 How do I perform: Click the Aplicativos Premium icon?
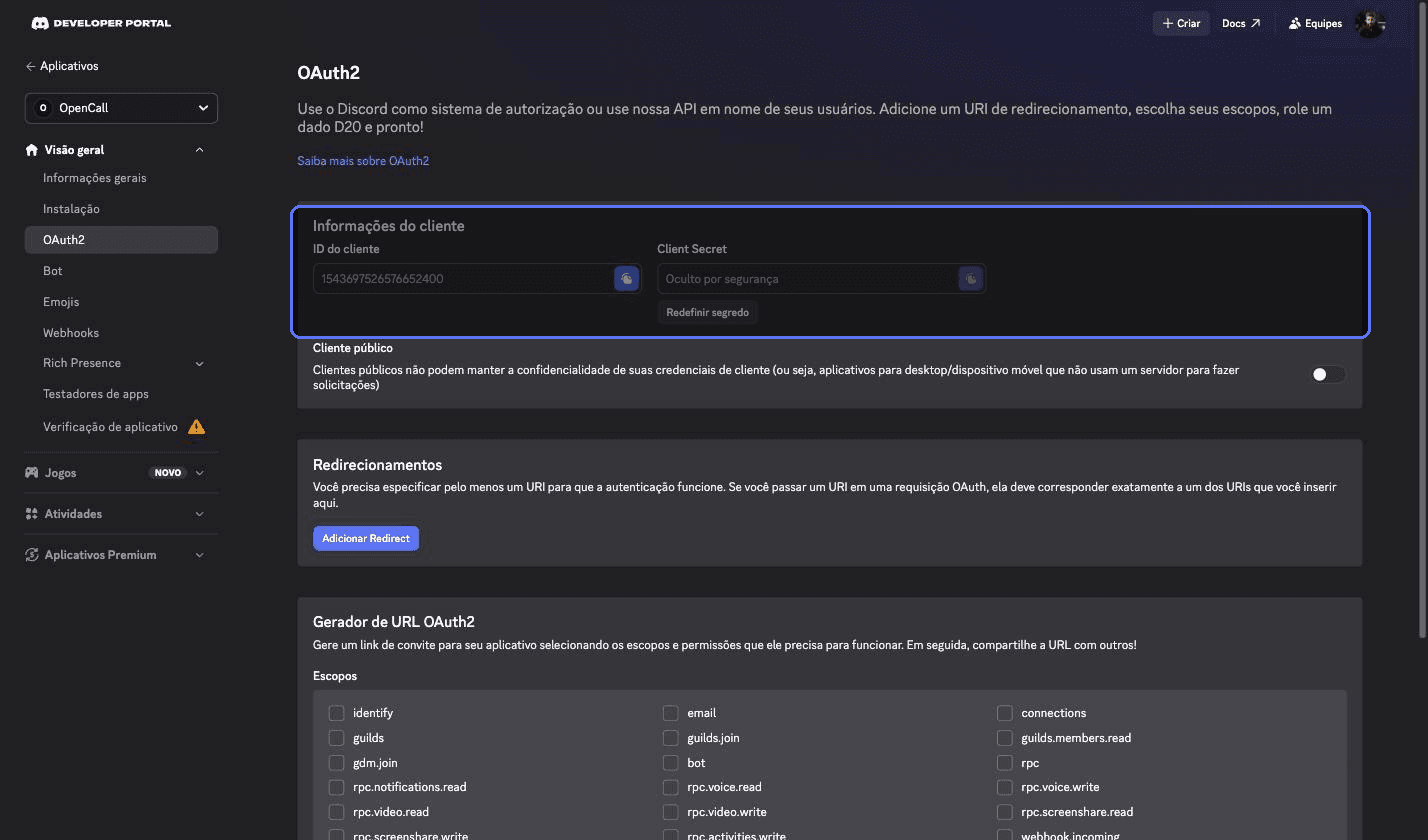[32, 555]
